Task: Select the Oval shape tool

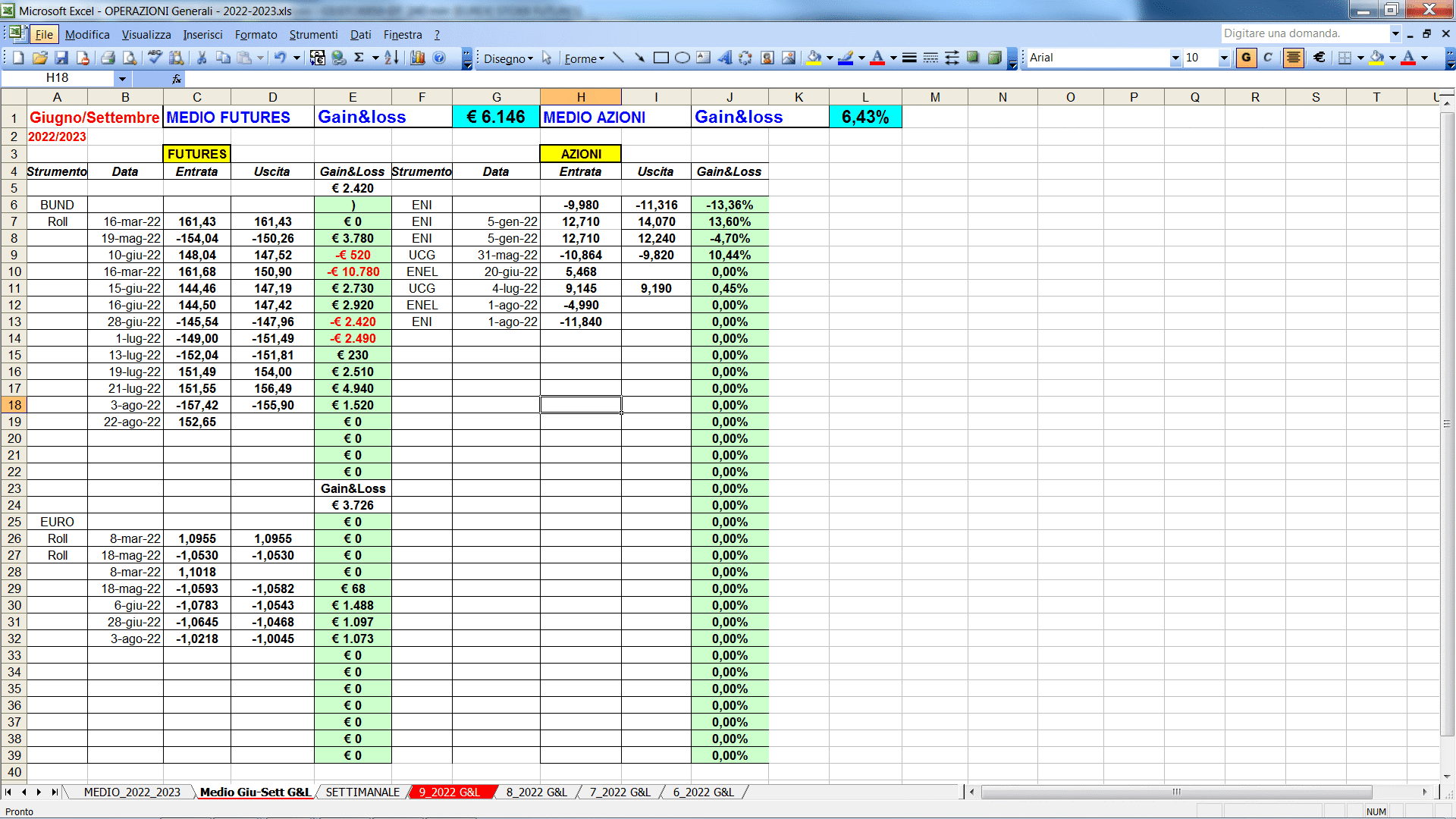Action: point(682,58)
